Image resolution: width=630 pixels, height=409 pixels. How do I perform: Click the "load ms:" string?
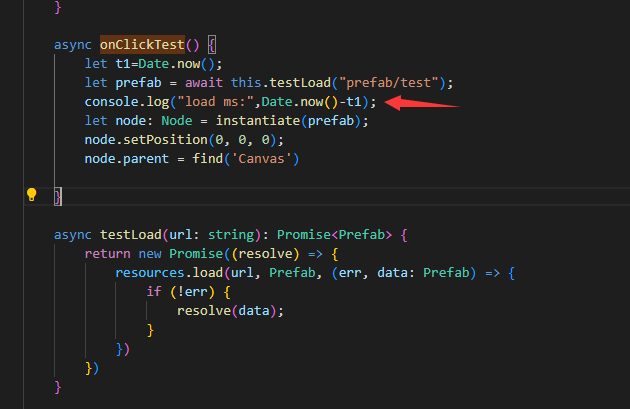pyautogui.click(x=215, y=102)
